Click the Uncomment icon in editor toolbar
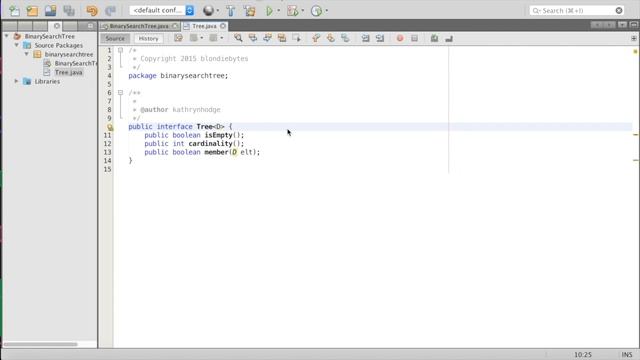The image size is (640, 360). pos(449,38)
